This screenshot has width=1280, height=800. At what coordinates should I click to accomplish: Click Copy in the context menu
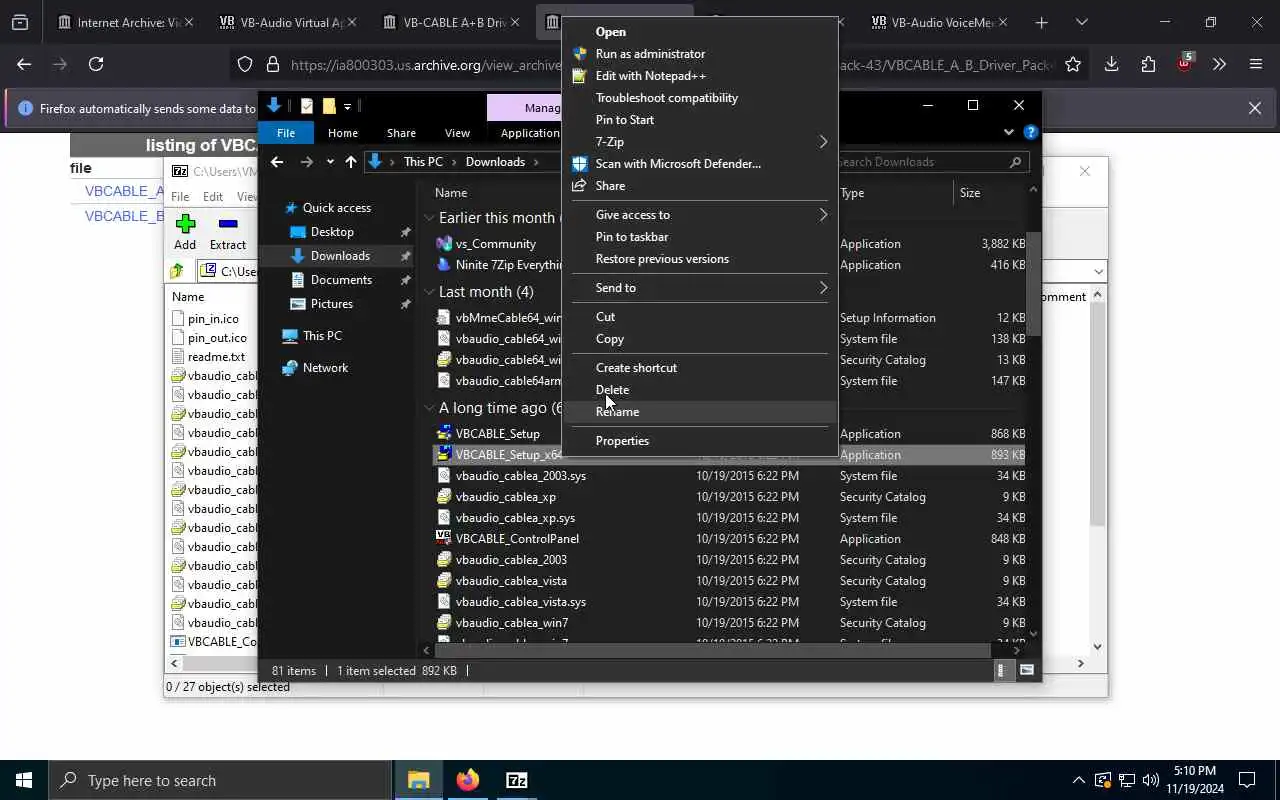point(609,339)
